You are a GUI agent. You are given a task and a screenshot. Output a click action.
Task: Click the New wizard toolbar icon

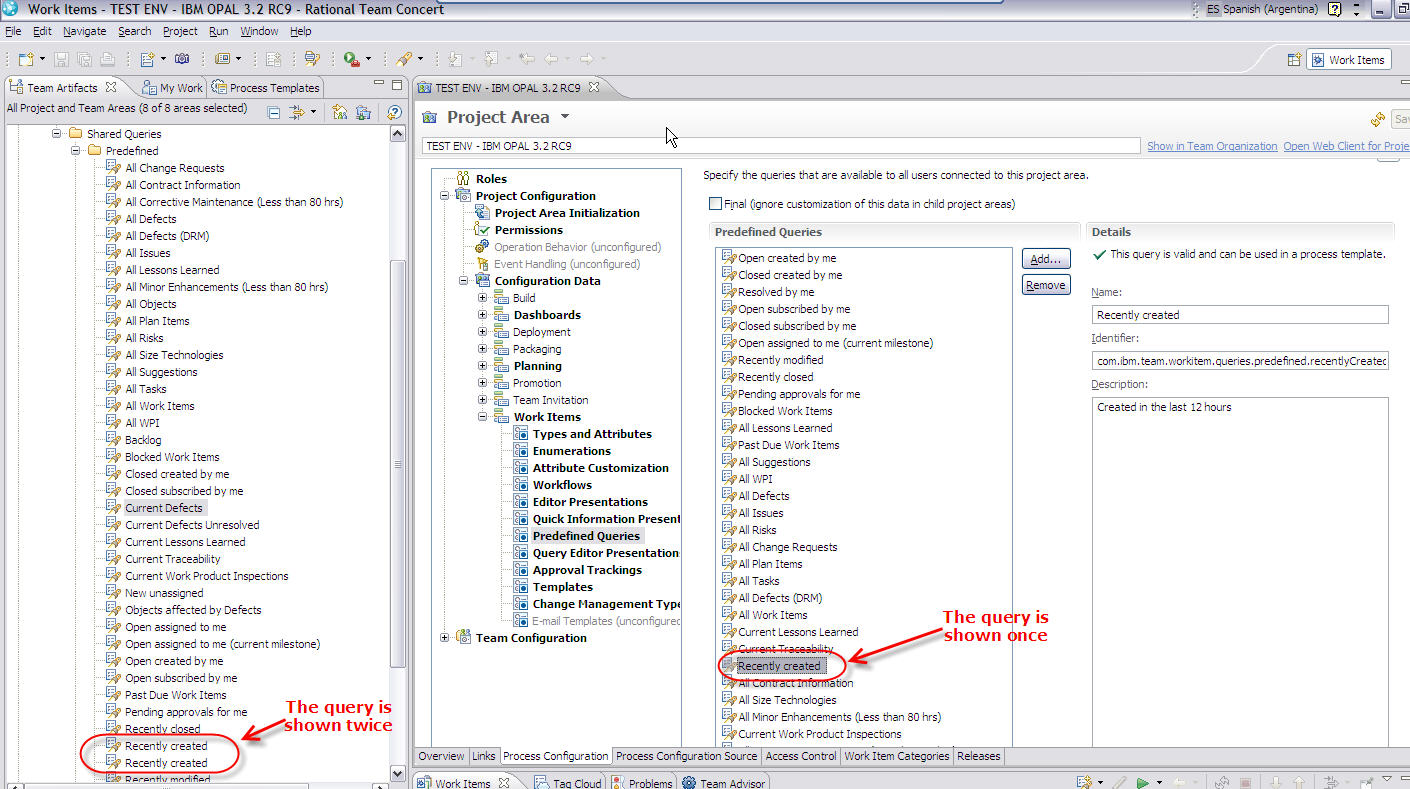click(x=24, y=59)
